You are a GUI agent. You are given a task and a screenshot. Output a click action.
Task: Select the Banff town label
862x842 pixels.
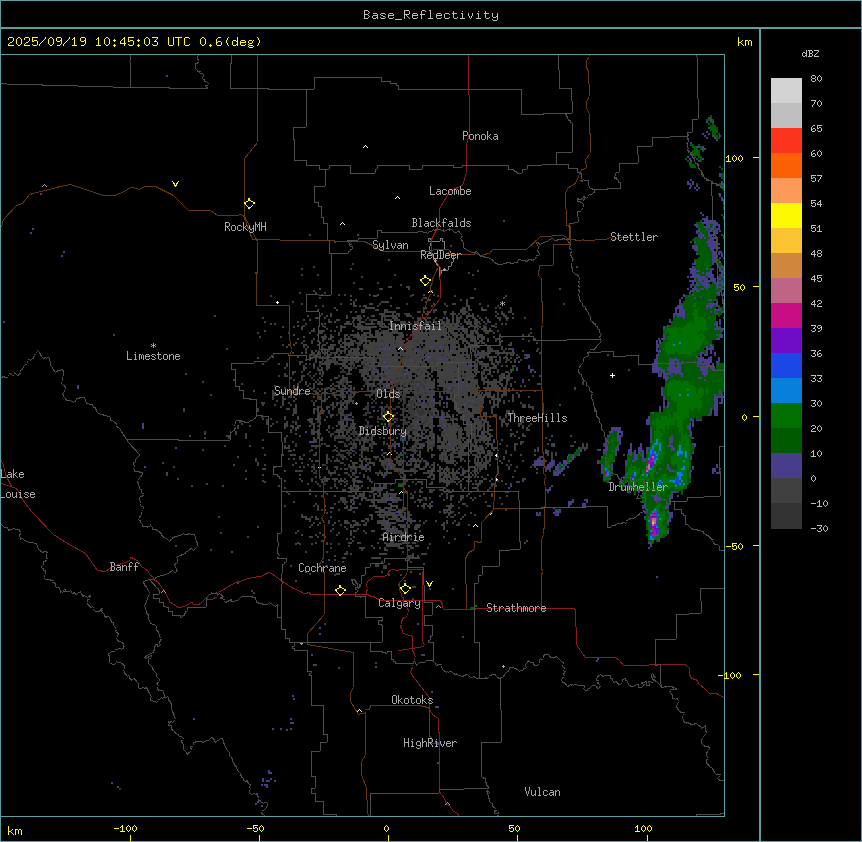(124, 567)
